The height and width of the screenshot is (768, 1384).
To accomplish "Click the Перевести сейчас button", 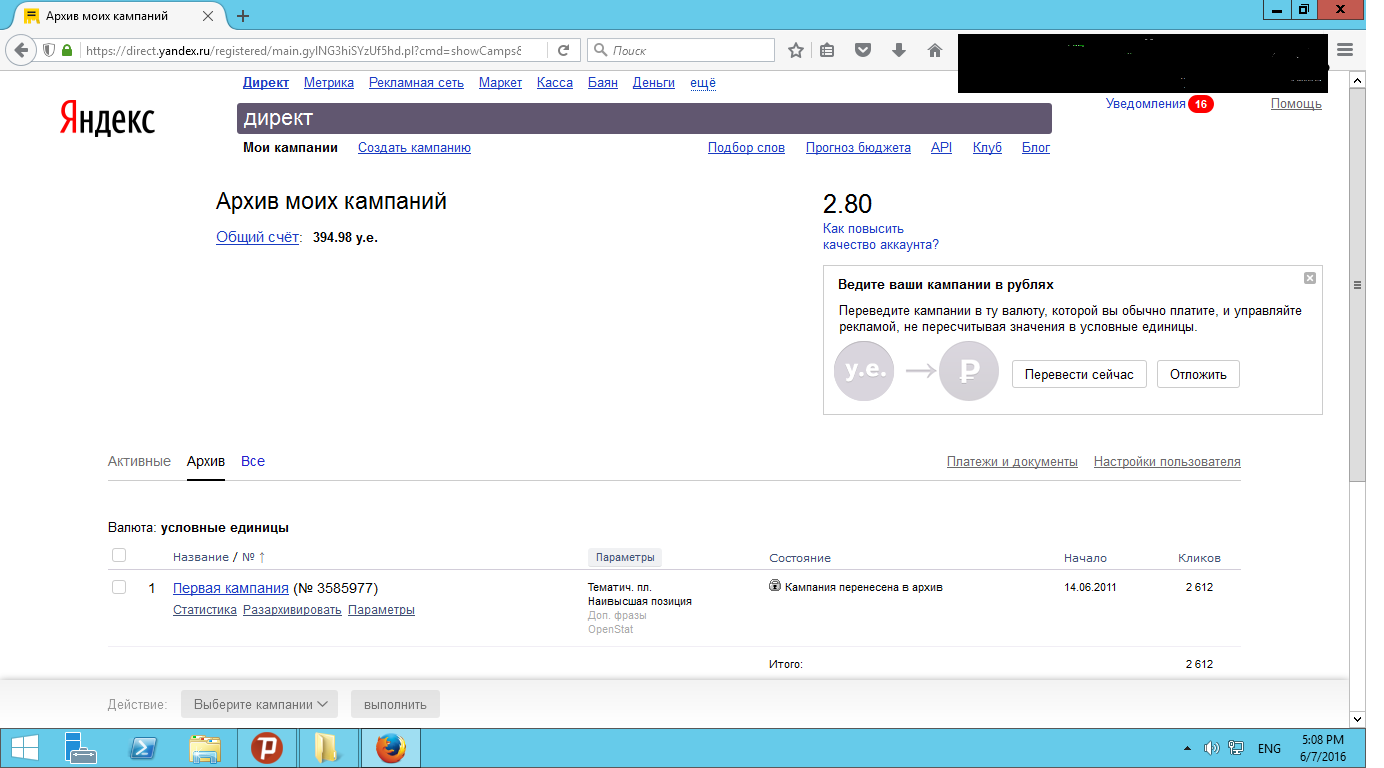I will pyautogui.click(x=1079, y=374).
